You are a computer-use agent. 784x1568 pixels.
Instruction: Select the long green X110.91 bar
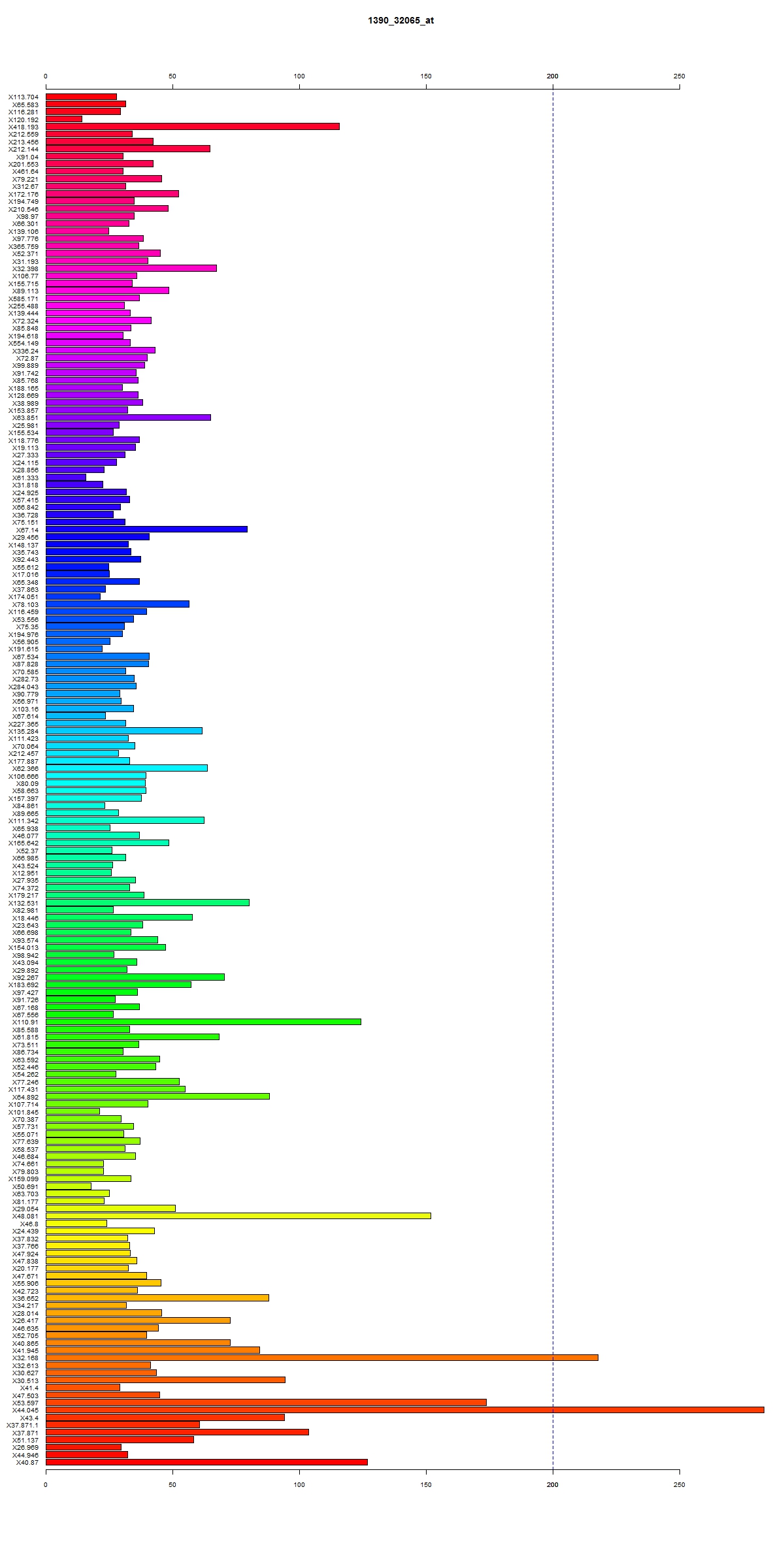pos(203,1022)
